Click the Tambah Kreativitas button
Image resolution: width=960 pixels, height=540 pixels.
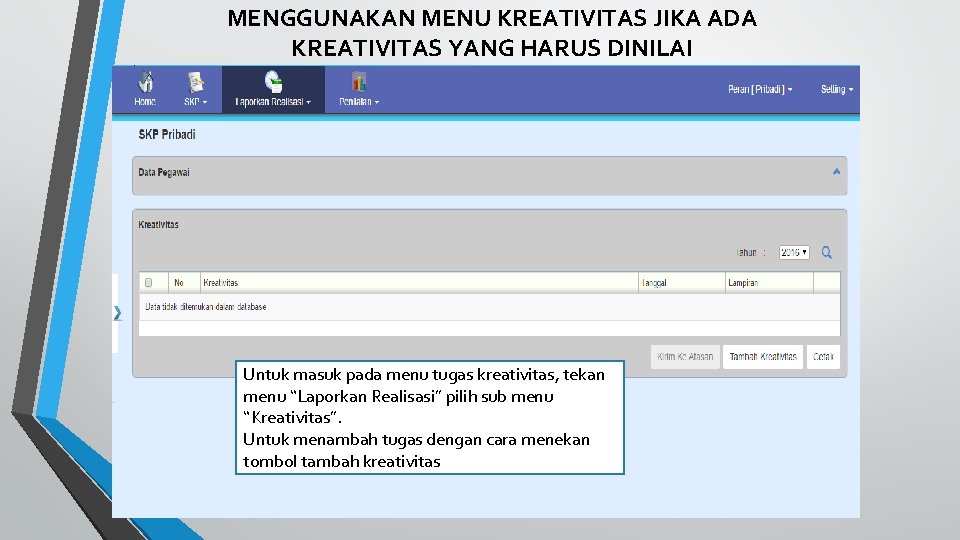(763, 356)
